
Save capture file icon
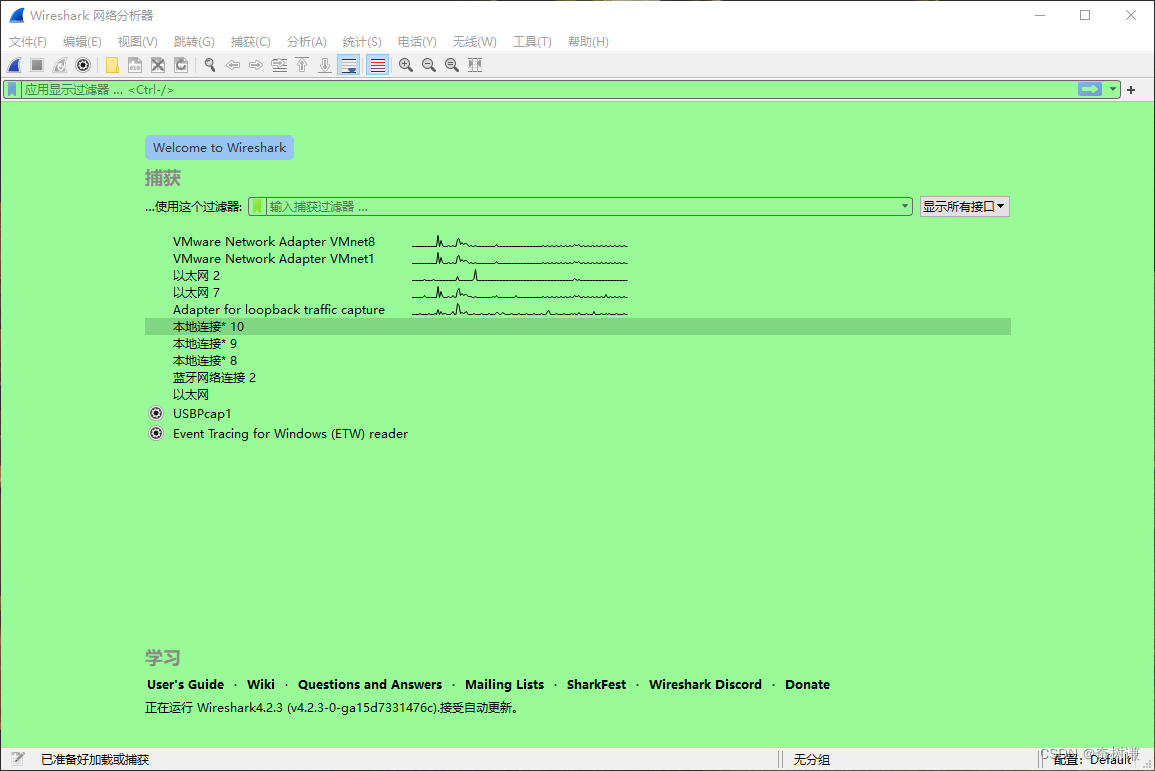coord(135,65)
